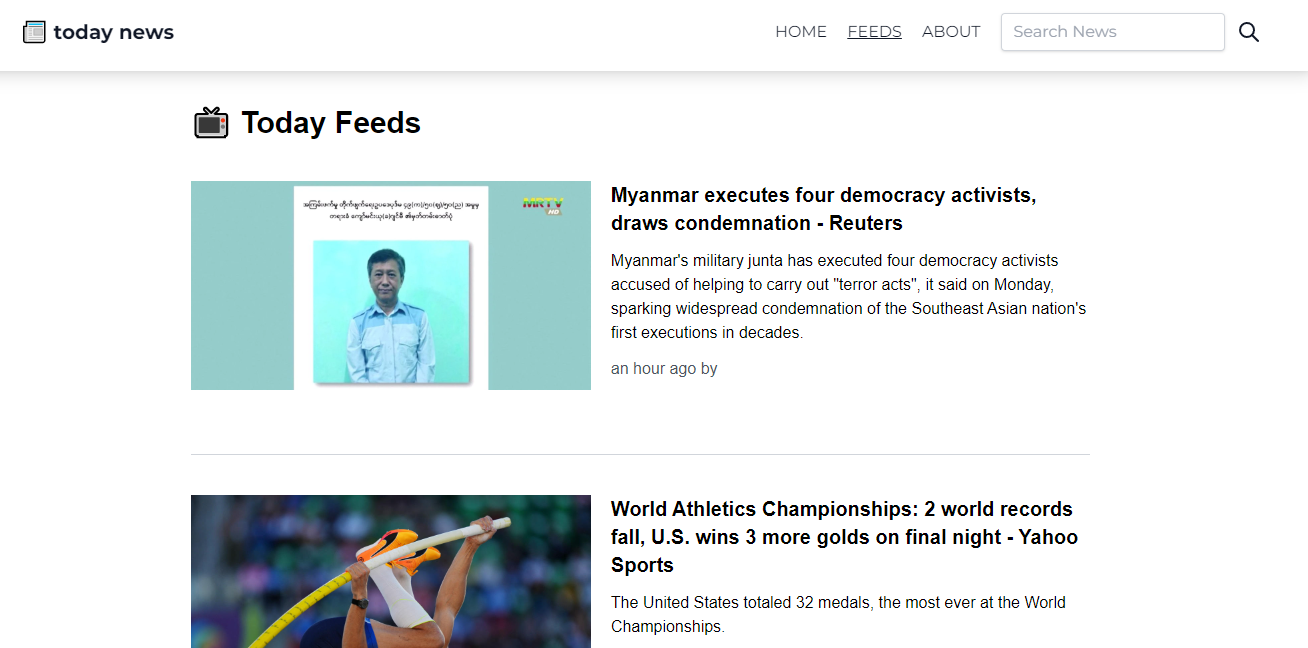1308x648 pixels.
Task: Click the Myanmar MRTV article thumbnail
Action: [390, 285]
